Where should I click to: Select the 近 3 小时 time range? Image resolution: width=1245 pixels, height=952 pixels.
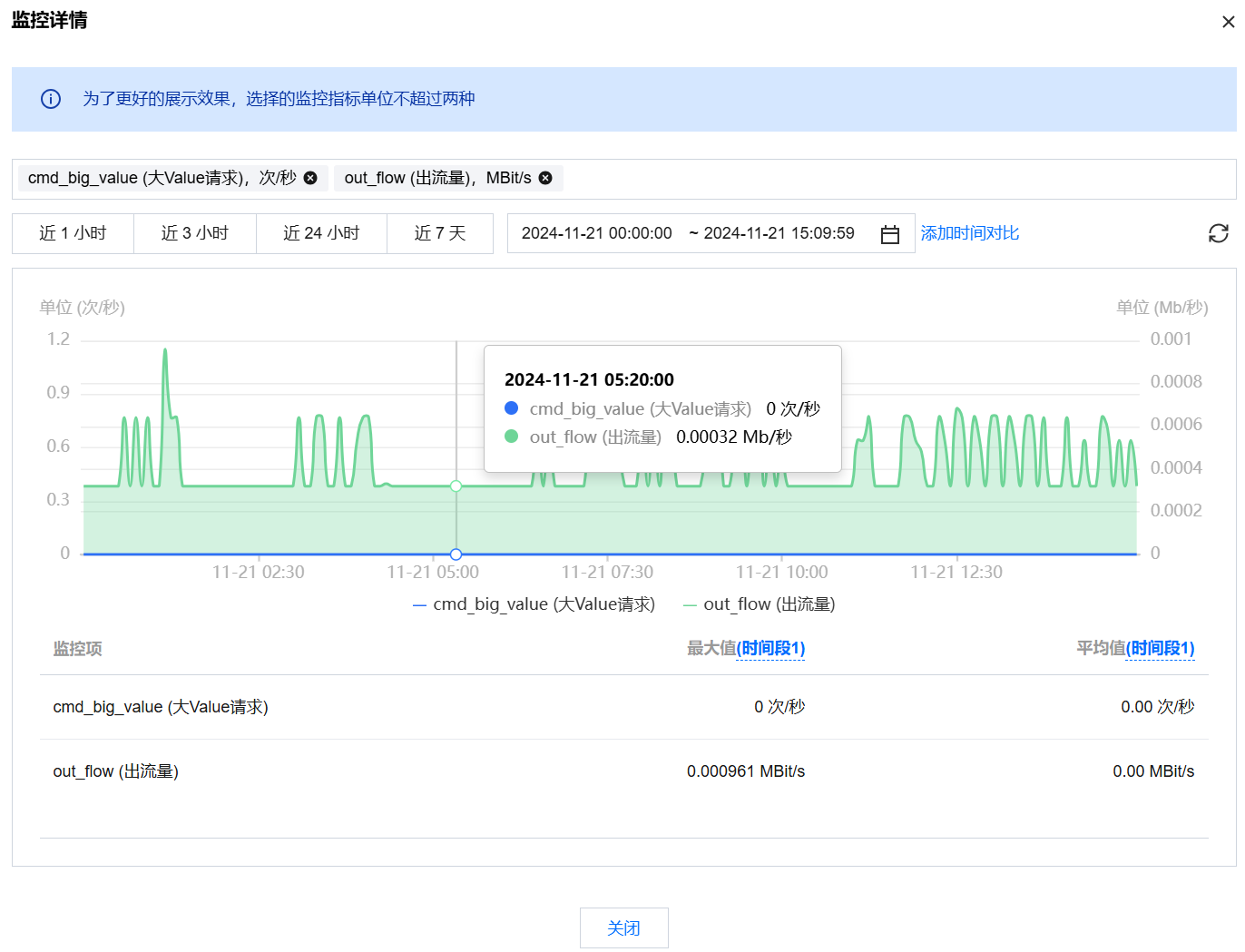(195, 233)
